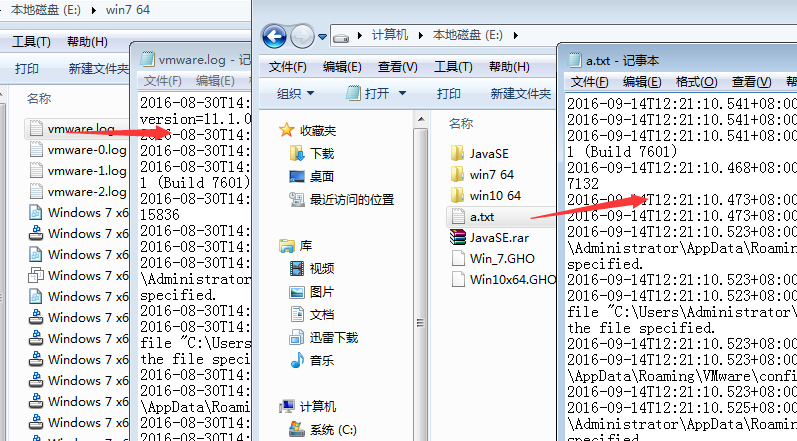This screenshot has width=797, height=441.
Task: Open the Tools menu in explorer
Action: click(x=453, y=67)
